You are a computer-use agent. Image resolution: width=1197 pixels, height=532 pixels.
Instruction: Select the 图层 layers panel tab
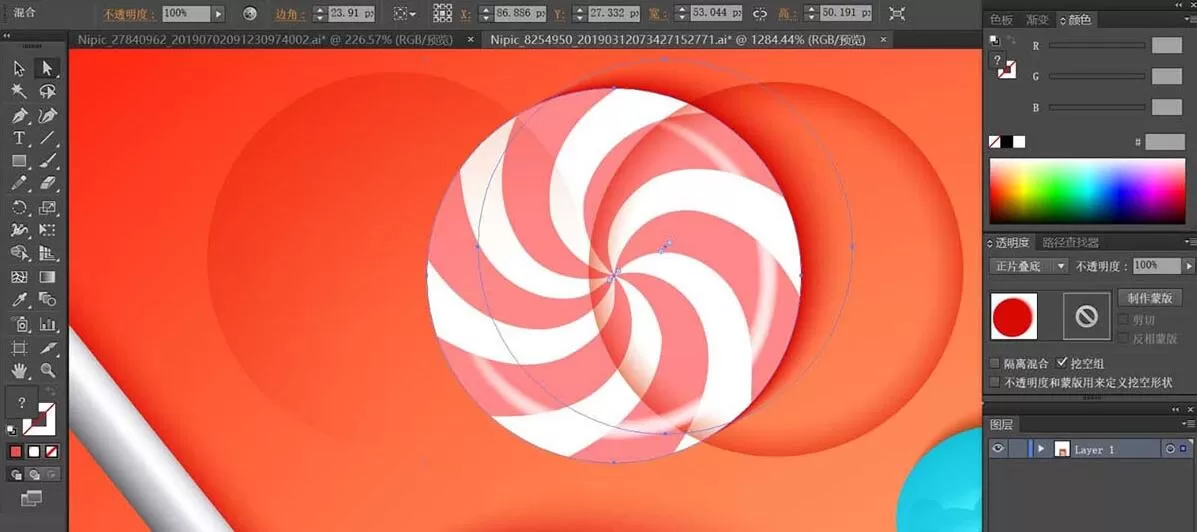pos(1002,424)
